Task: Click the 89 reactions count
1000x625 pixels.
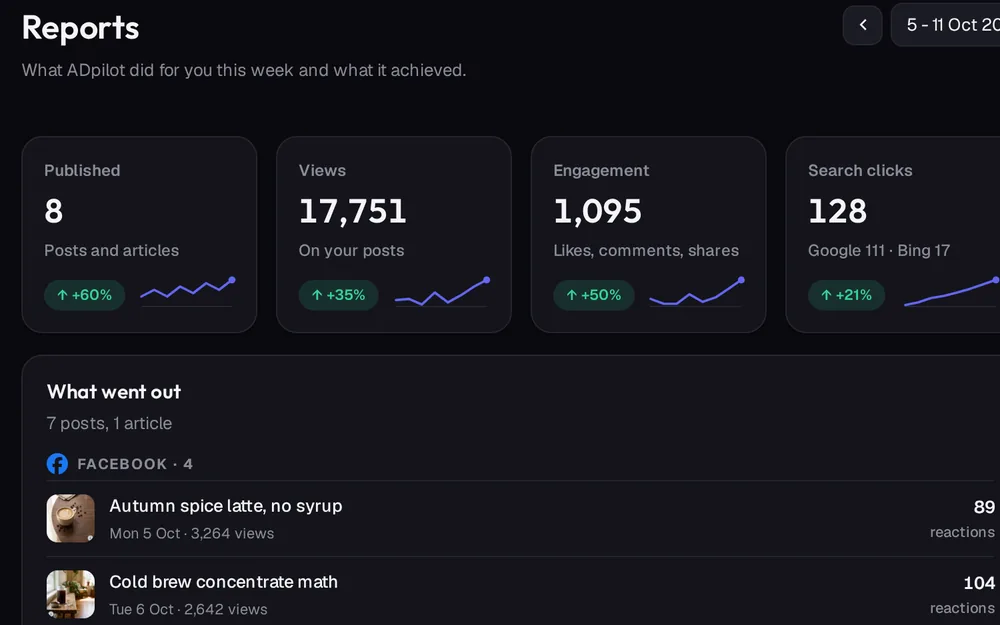Action: 962,518
